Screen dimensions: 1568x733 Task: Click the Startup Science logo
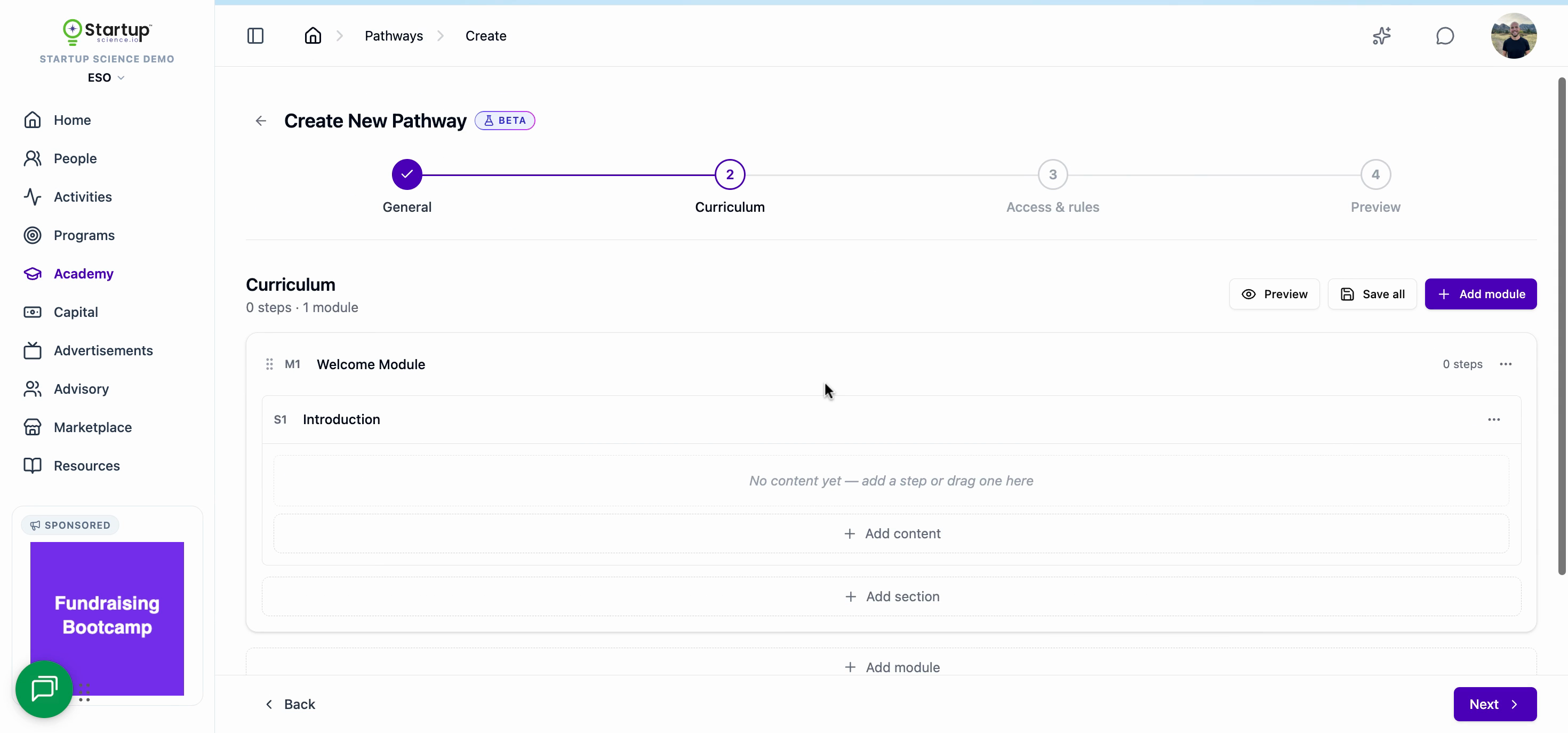coord(107,32)
